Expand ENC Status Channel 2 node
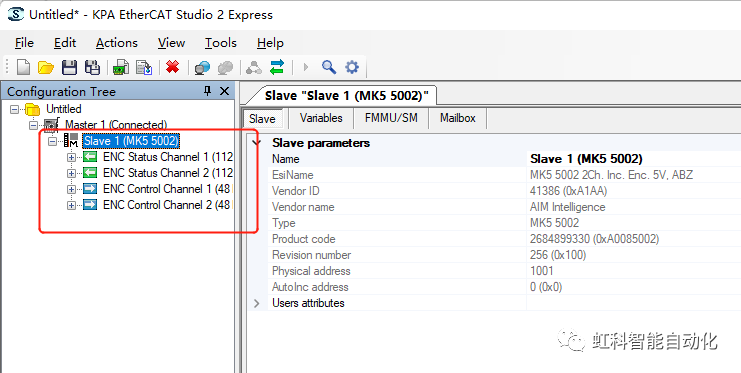The width and height of the screenshot is (741, 373). pos(71,173)
